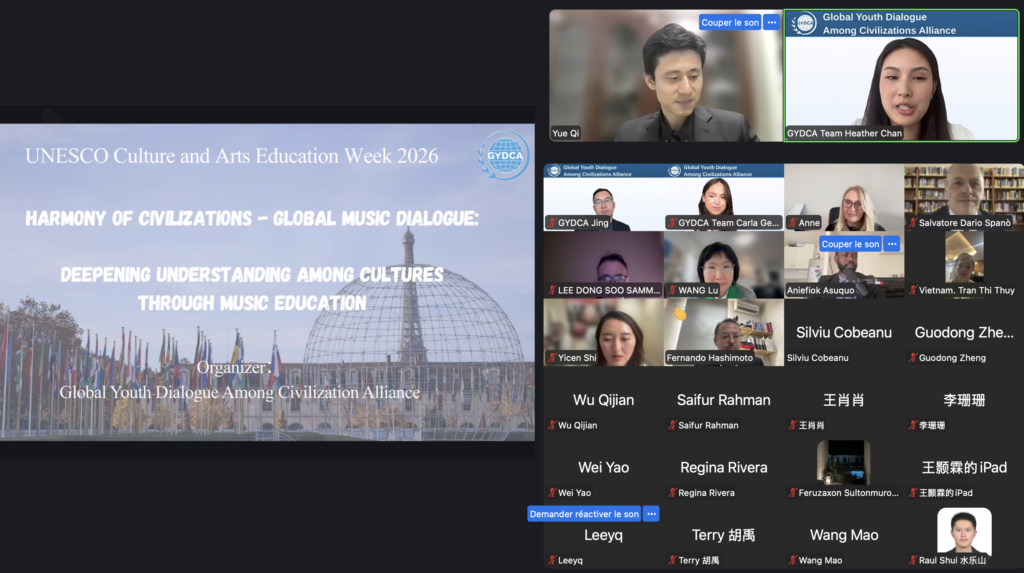
Task: Click GYDCA logo in Heather Chan's banner
Action: tap(804, 24)
